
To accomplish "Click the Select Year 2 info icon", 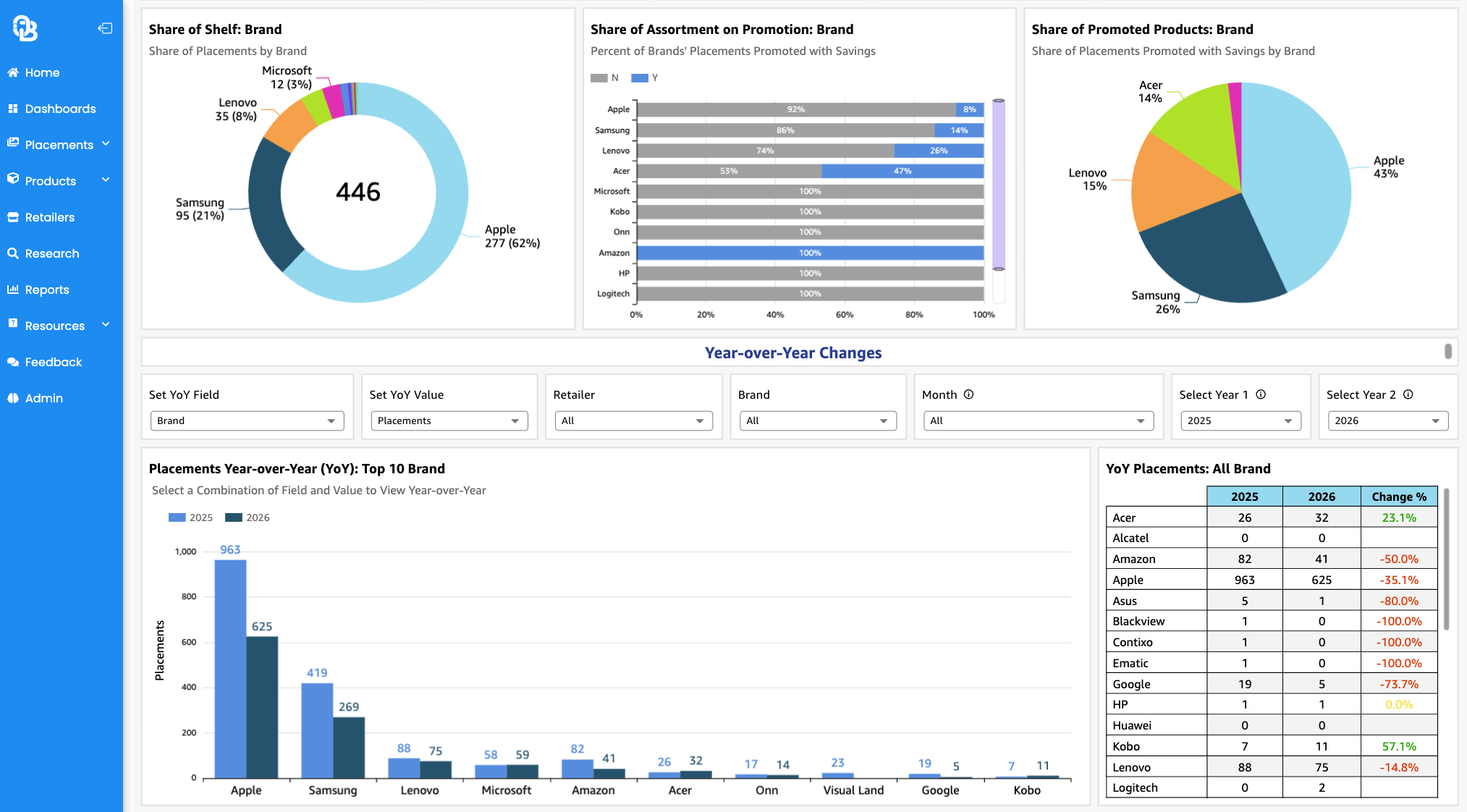I will (x=1408, y=394).
